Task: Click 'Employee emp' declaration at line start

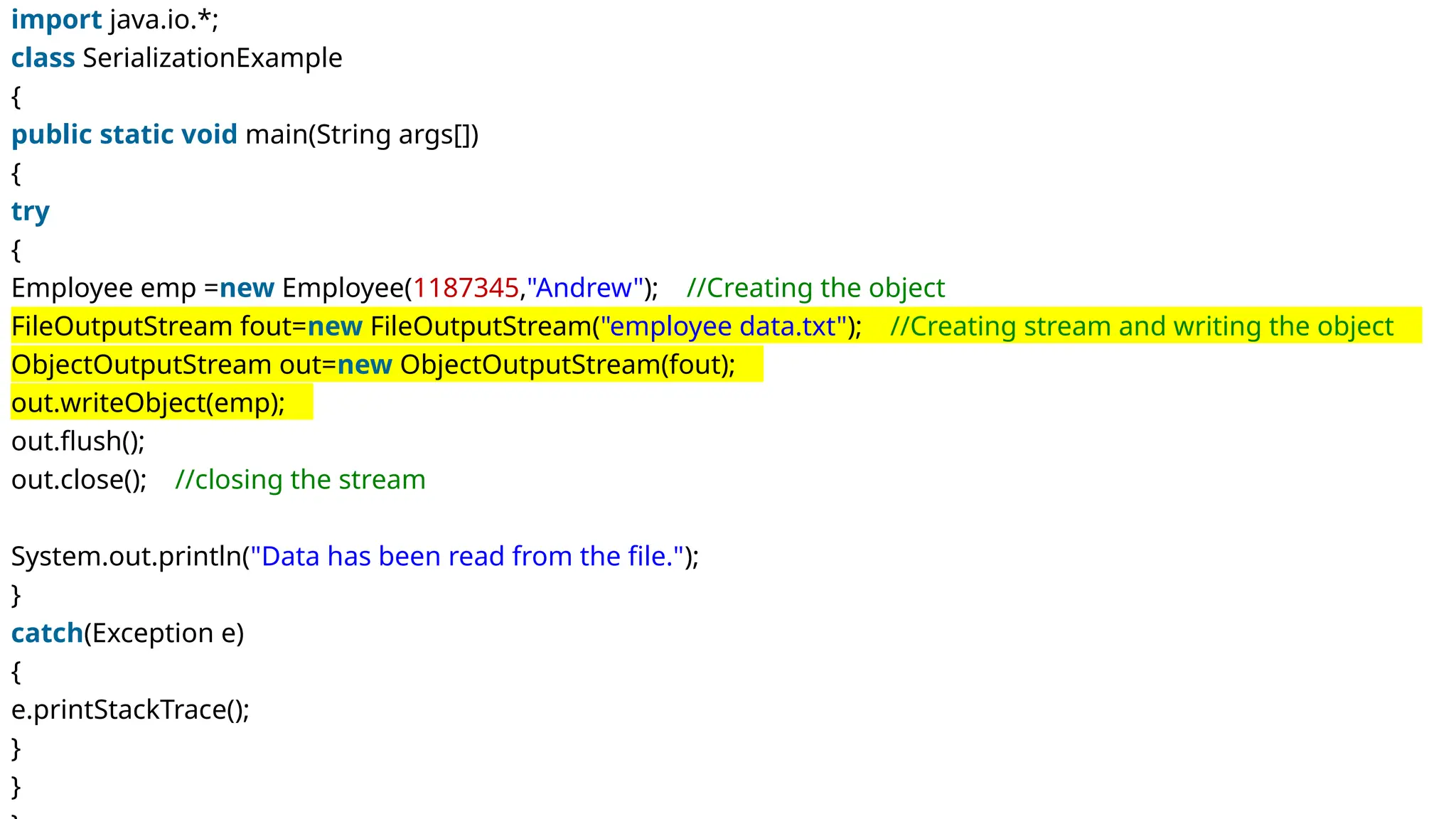Action: tap(104, 288)
